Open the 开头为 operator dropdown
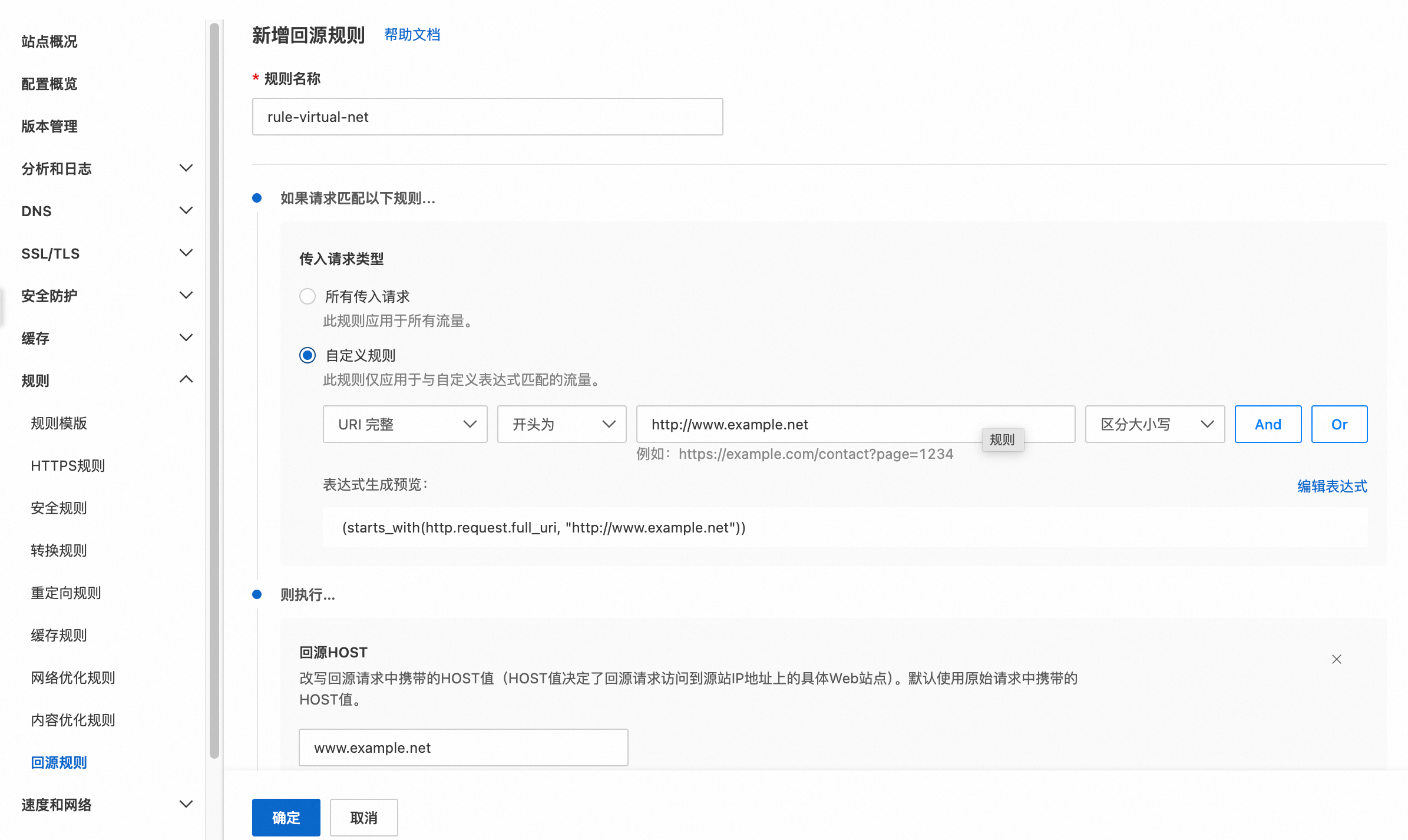The width and height of the screenshot is (1408, 840). click(x=561, y=424)
